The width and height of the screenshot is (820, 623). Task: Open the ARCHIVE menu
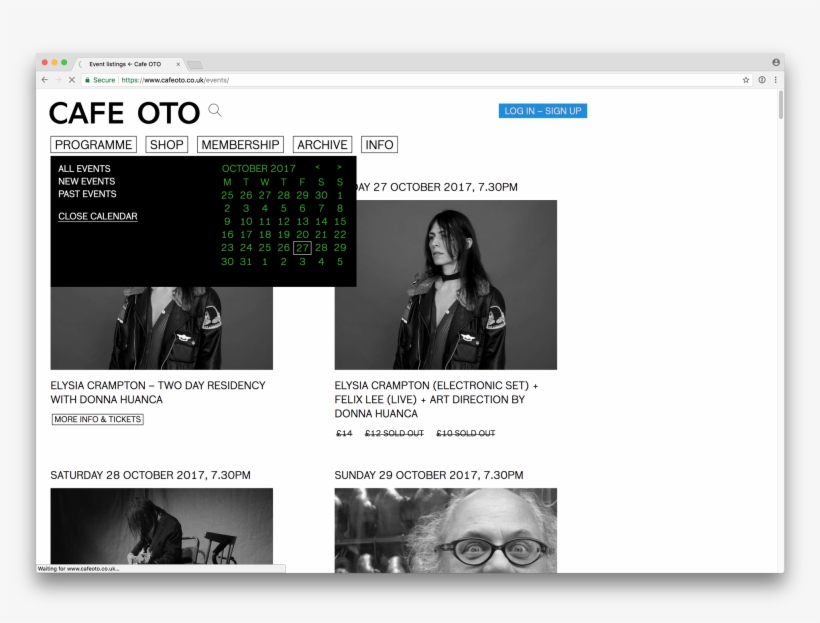[x=322, y=145]
